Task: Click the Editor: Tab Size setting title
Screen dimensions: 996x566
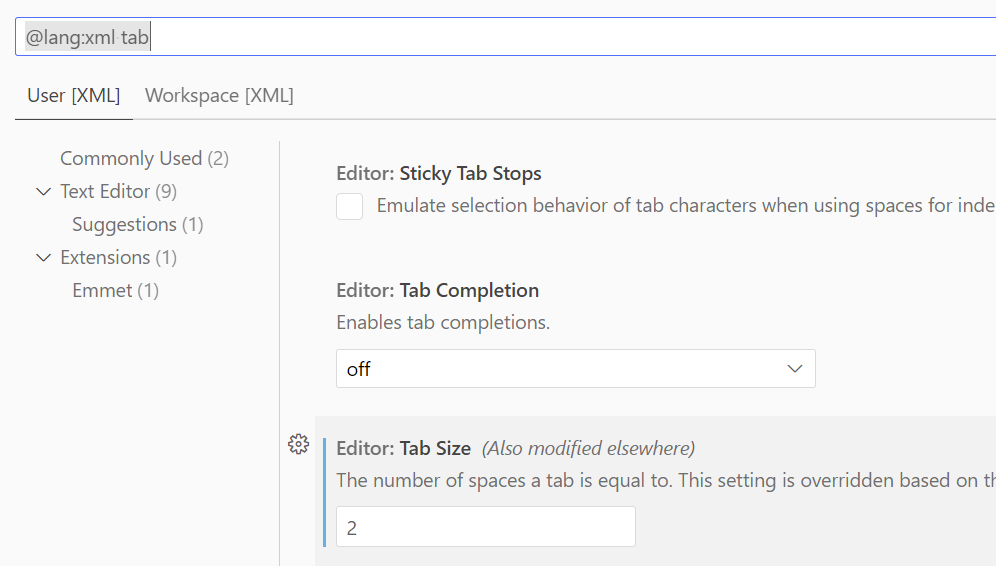Action: pos(403,448)
